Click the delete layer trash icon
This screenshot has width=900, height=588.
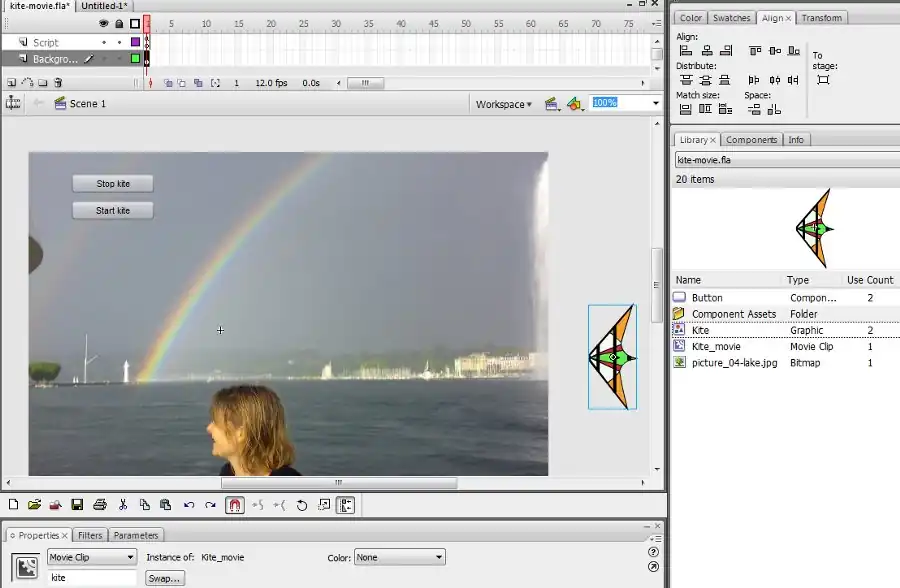[x=58, y=83]
